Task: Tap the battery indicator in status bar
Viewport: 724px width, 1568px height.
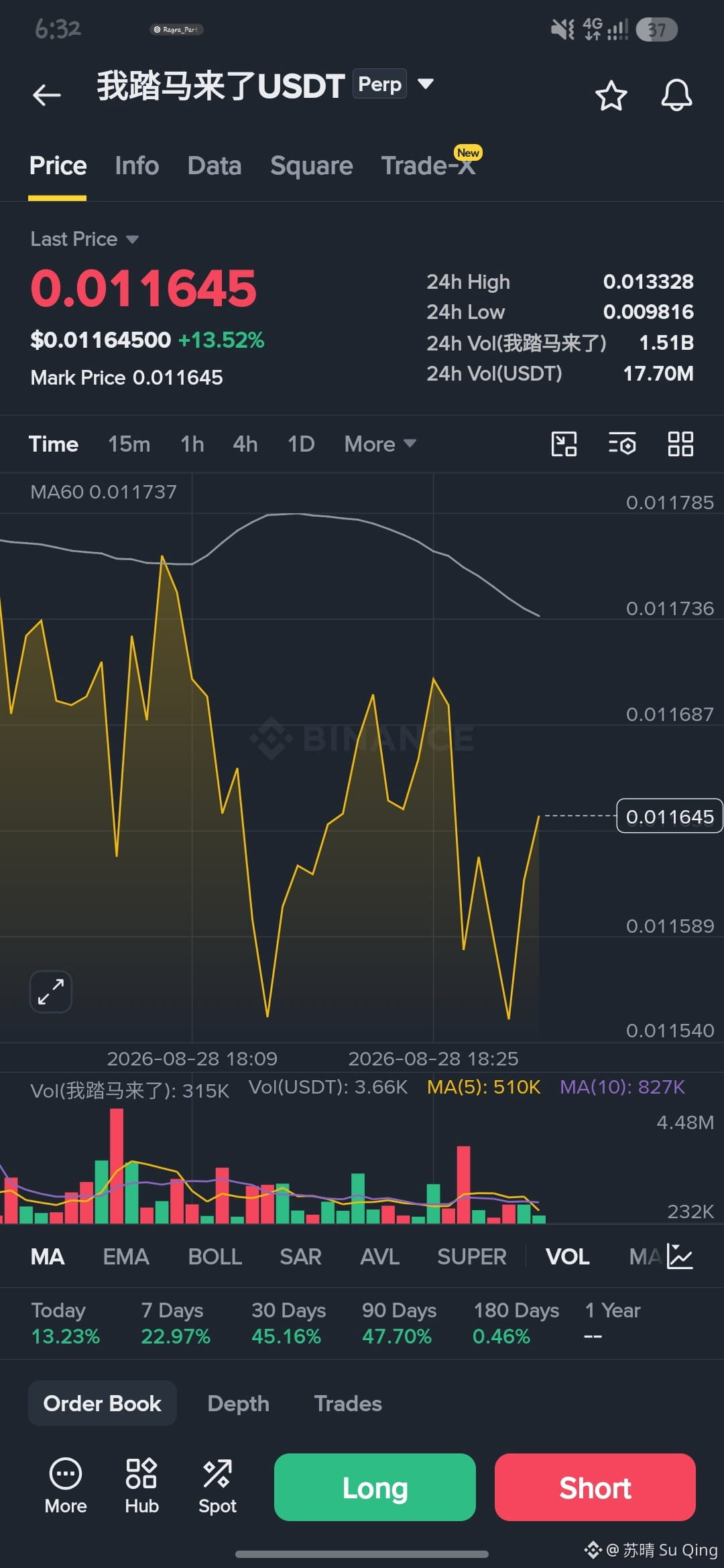Action: [x=656, y=29]
